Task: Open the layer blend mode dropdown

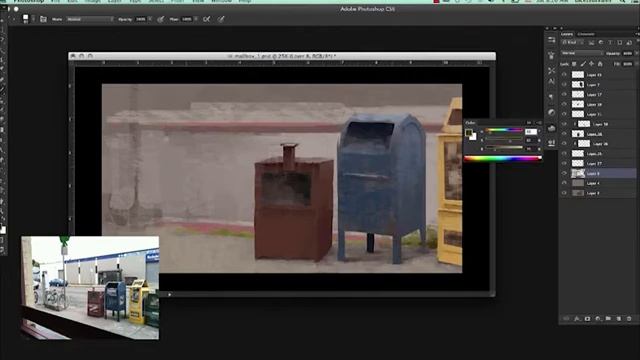Action: pos(582,53)
